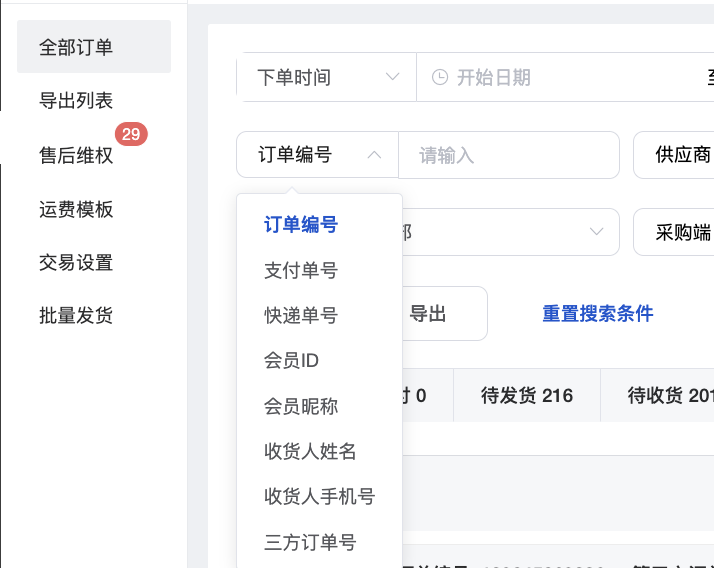Switch to the 待发货 216 tab
Image resolution: width=714 pixels, height=568 pixels.
(527, 396)
